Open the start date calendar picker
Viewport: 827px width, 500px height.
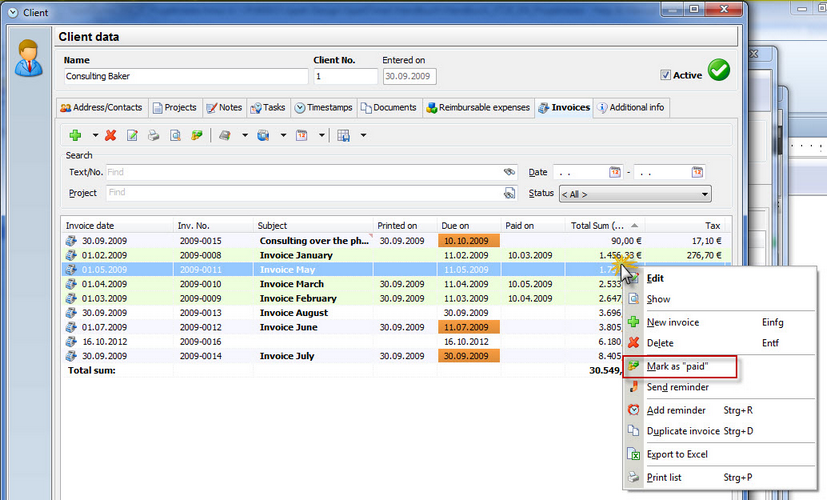(615, 172)
